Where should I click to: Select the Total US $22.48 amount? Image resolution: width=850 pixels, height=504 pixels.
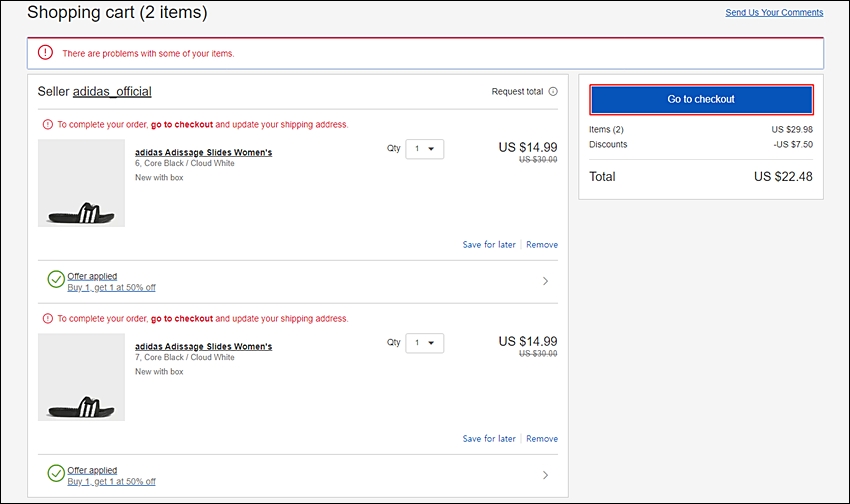coord(783,177)
